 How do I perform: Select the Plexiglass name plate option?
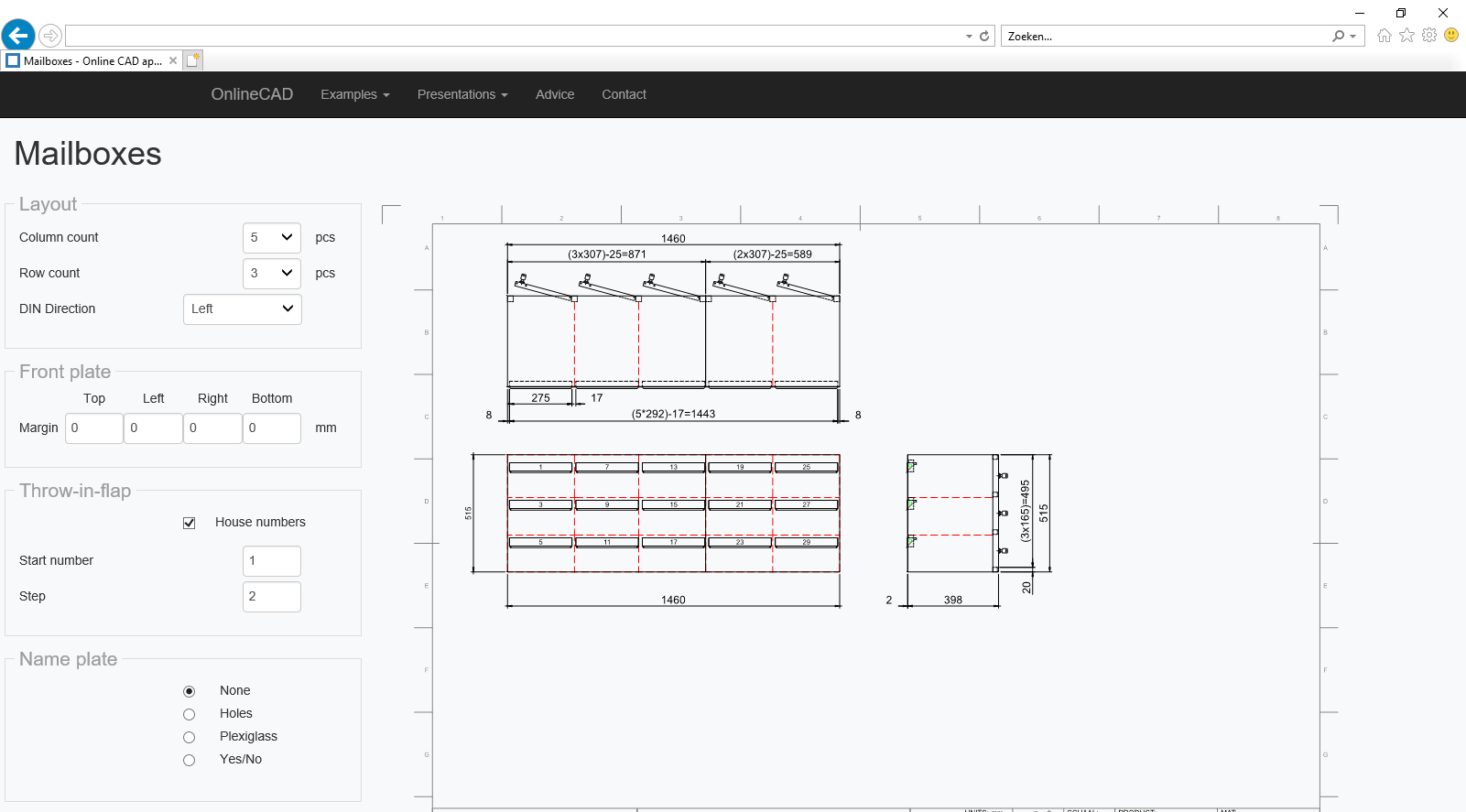point(190,737)
